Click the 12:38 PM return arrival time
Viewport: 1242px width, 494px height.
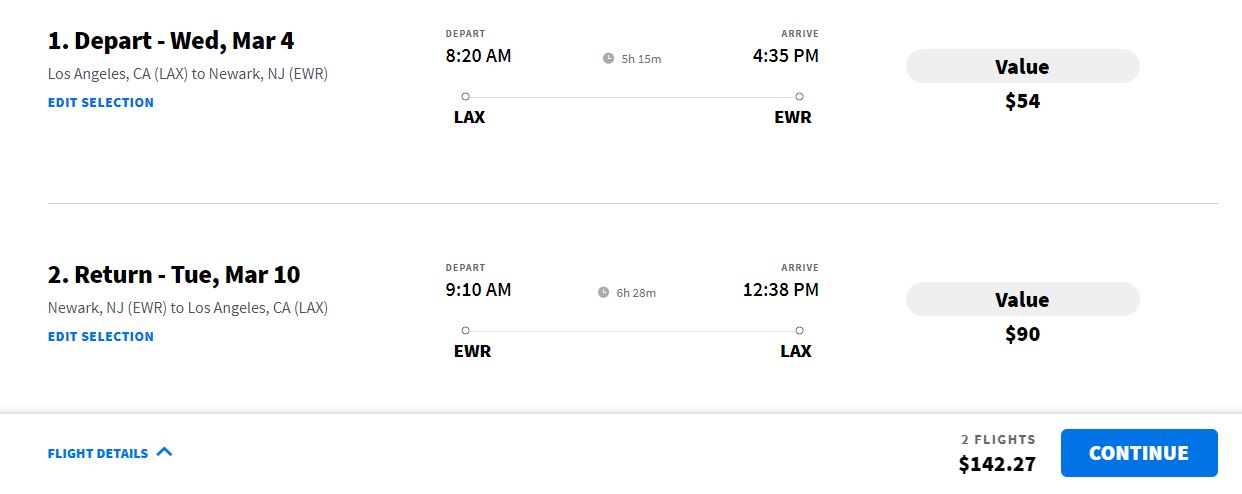(780, 290)
